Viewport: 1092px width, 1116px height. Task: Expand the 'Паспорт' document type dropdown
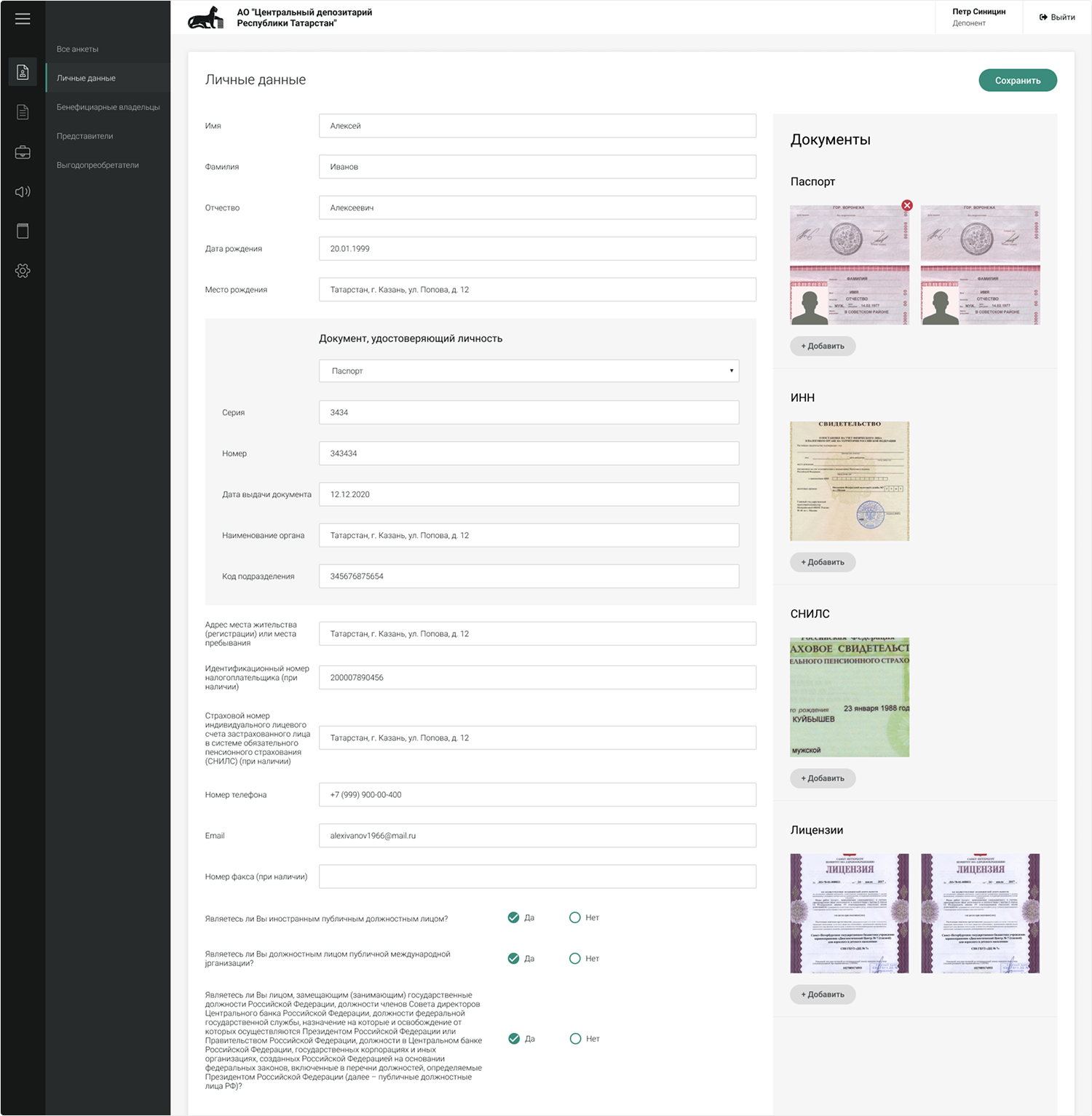[529, 371]
